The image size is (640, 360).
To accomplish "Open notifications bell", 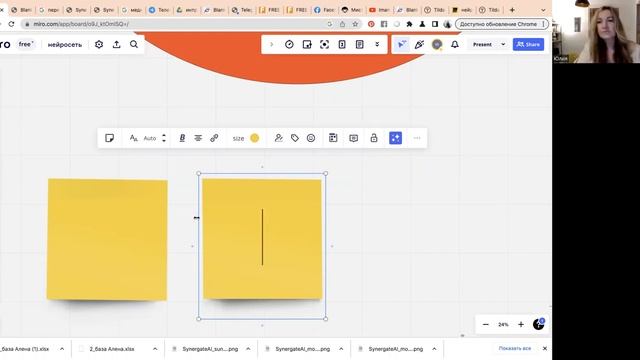I will tap(455, 44).
